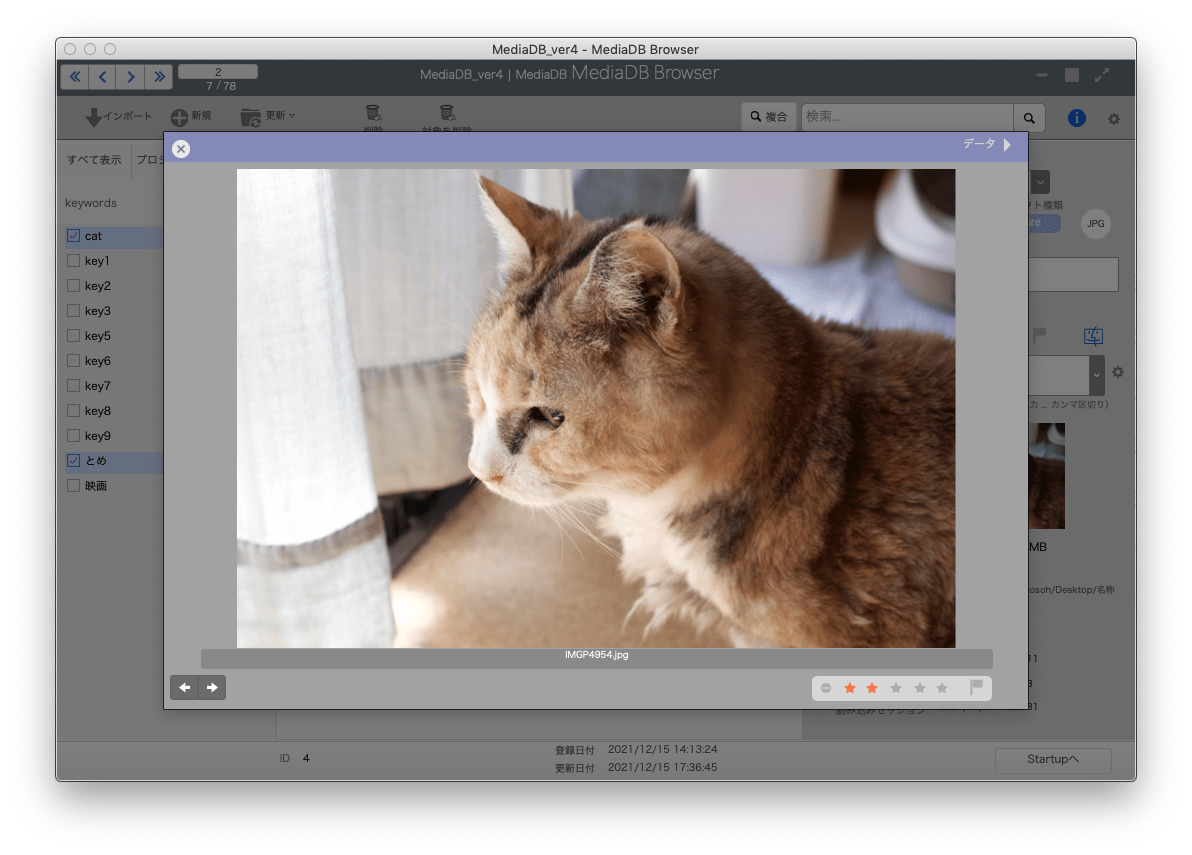Image resolution: width=1192 pixels, height=855 pixels.
Task: Jump to last record with double-right arrow
Action: pyautogui.click(x=159, y=77)
